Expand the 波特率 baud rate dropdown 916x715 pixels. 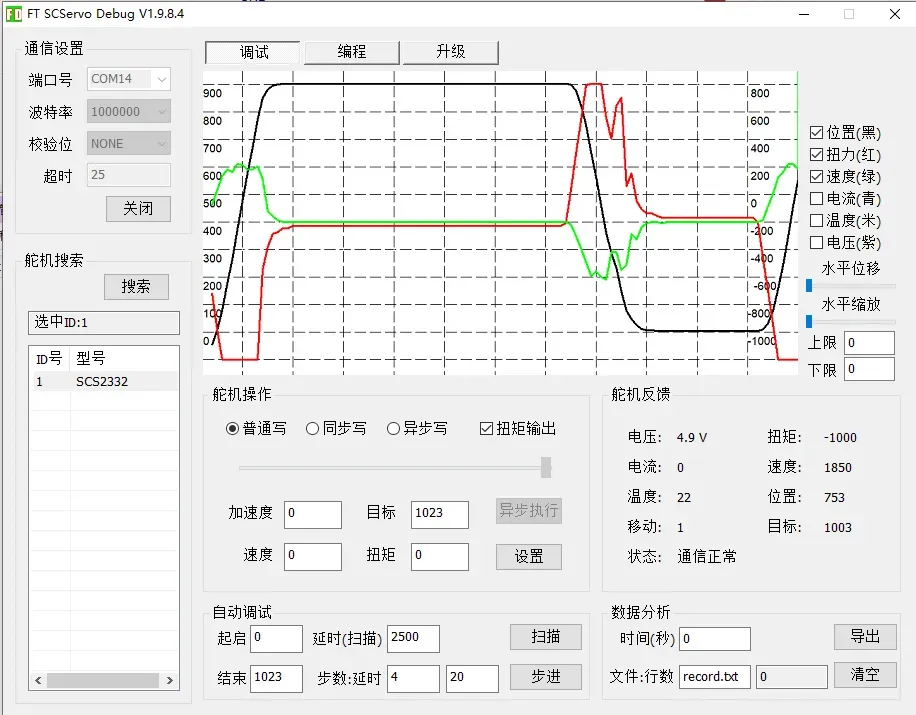point(129,112)
